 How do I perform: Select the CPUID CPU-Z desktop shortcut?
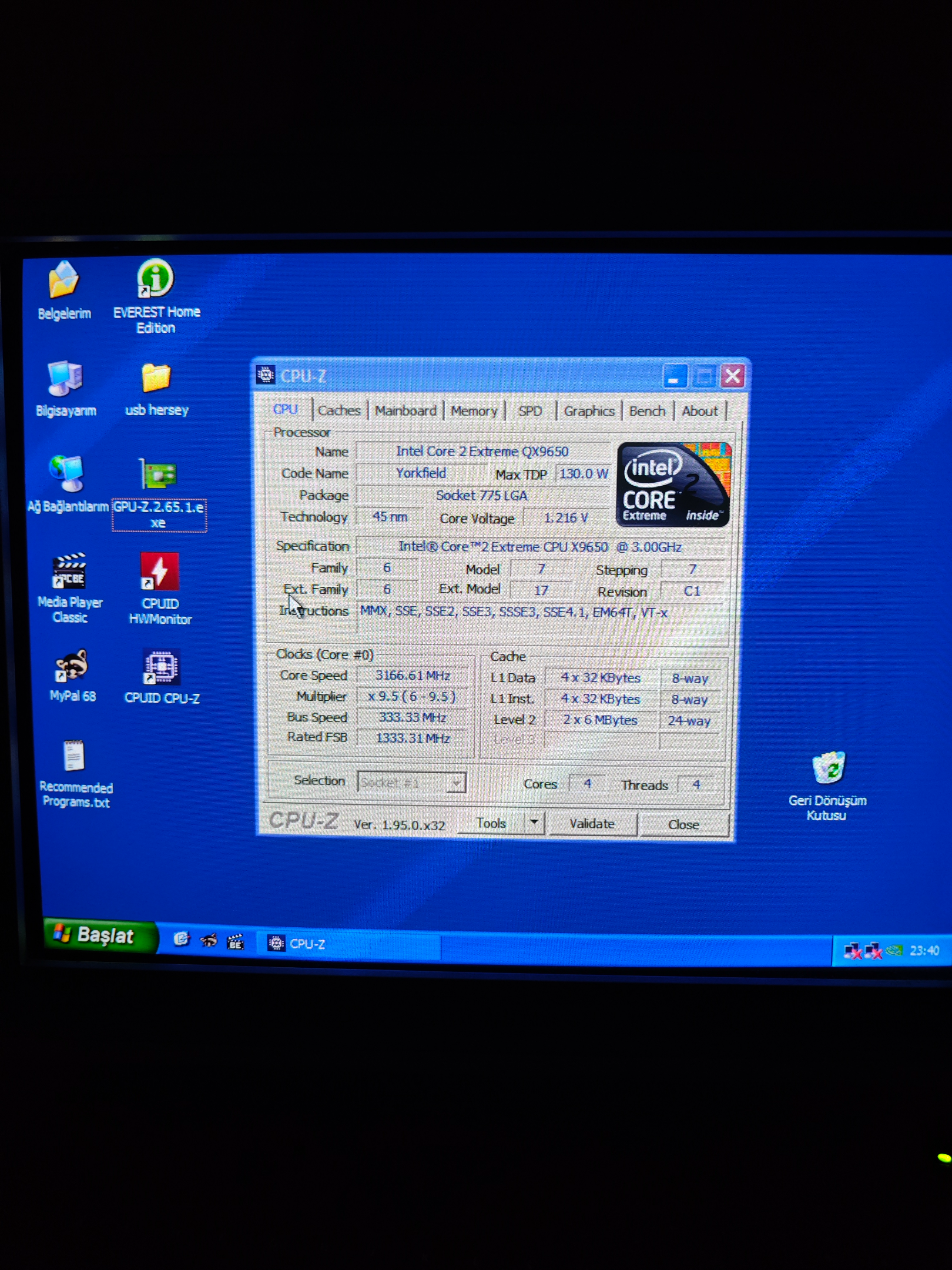[x=161, y=667]
